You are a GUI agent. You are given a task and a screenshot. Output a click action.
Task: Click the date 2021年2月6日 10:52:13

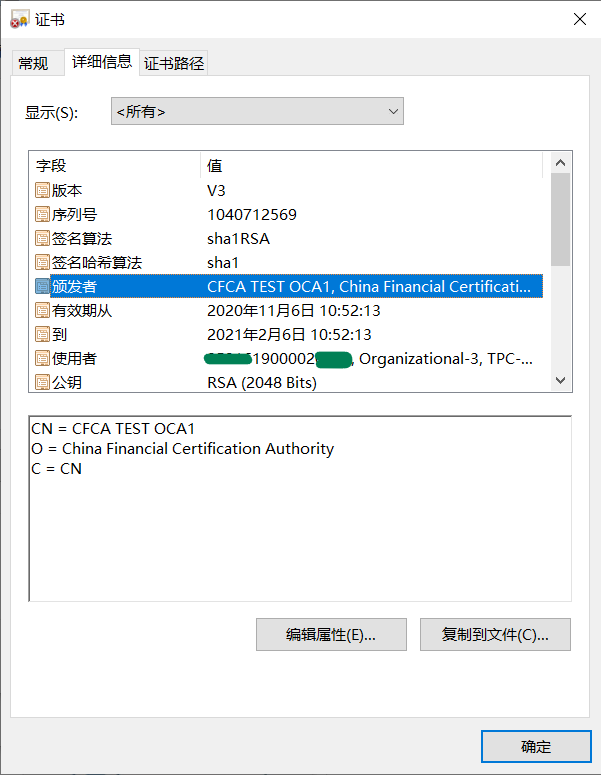coord(289,334)
